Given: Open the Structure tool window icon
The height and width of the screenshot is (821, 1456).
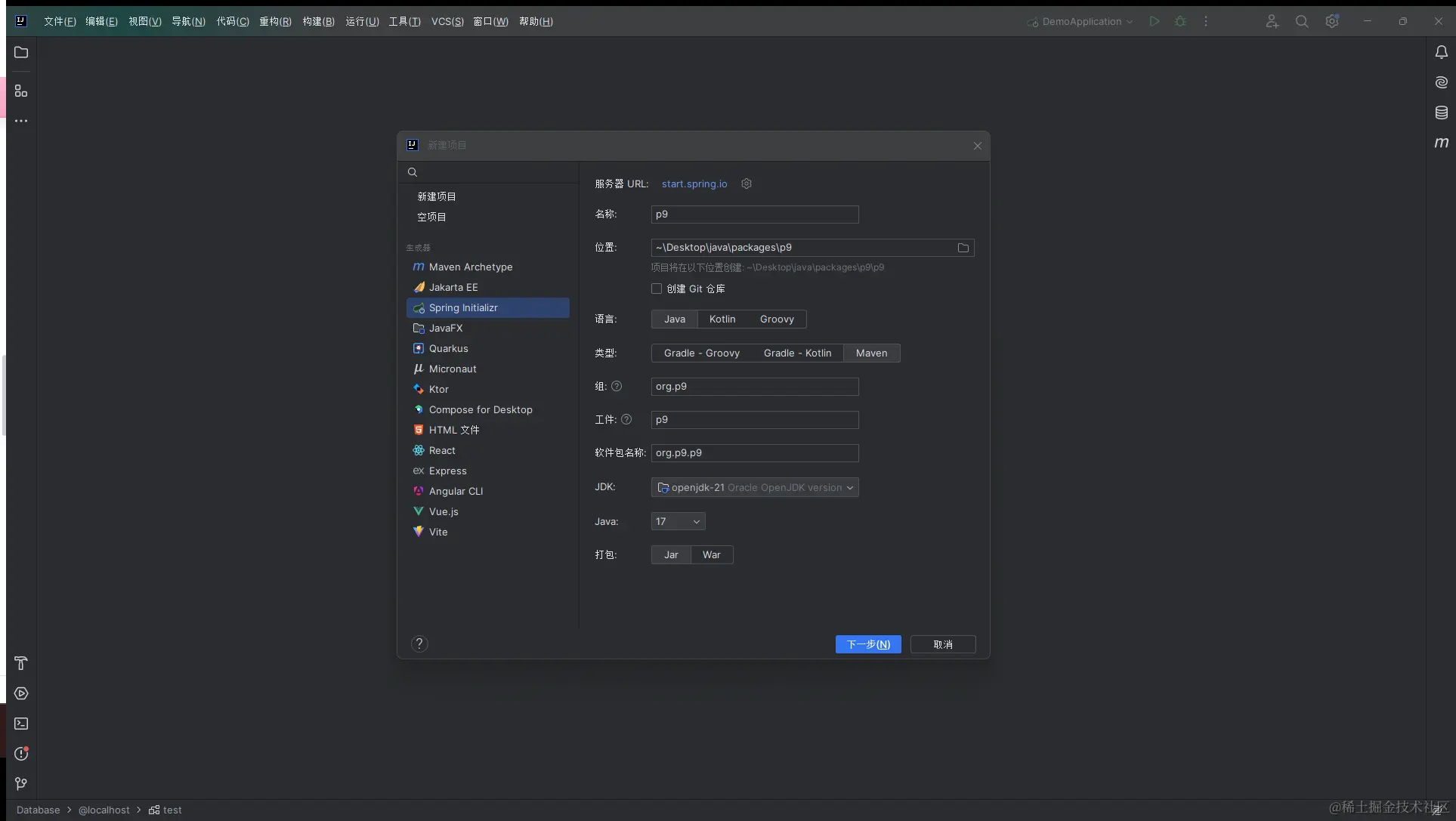Looking at the screenshot, I should tap(21, 91).
